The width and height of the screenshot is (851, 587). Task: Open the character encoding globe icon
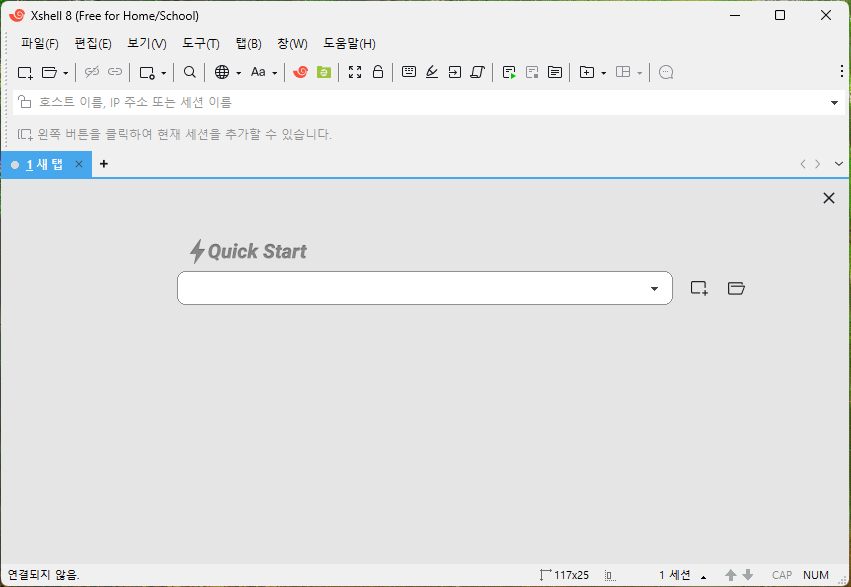point(219,72)
